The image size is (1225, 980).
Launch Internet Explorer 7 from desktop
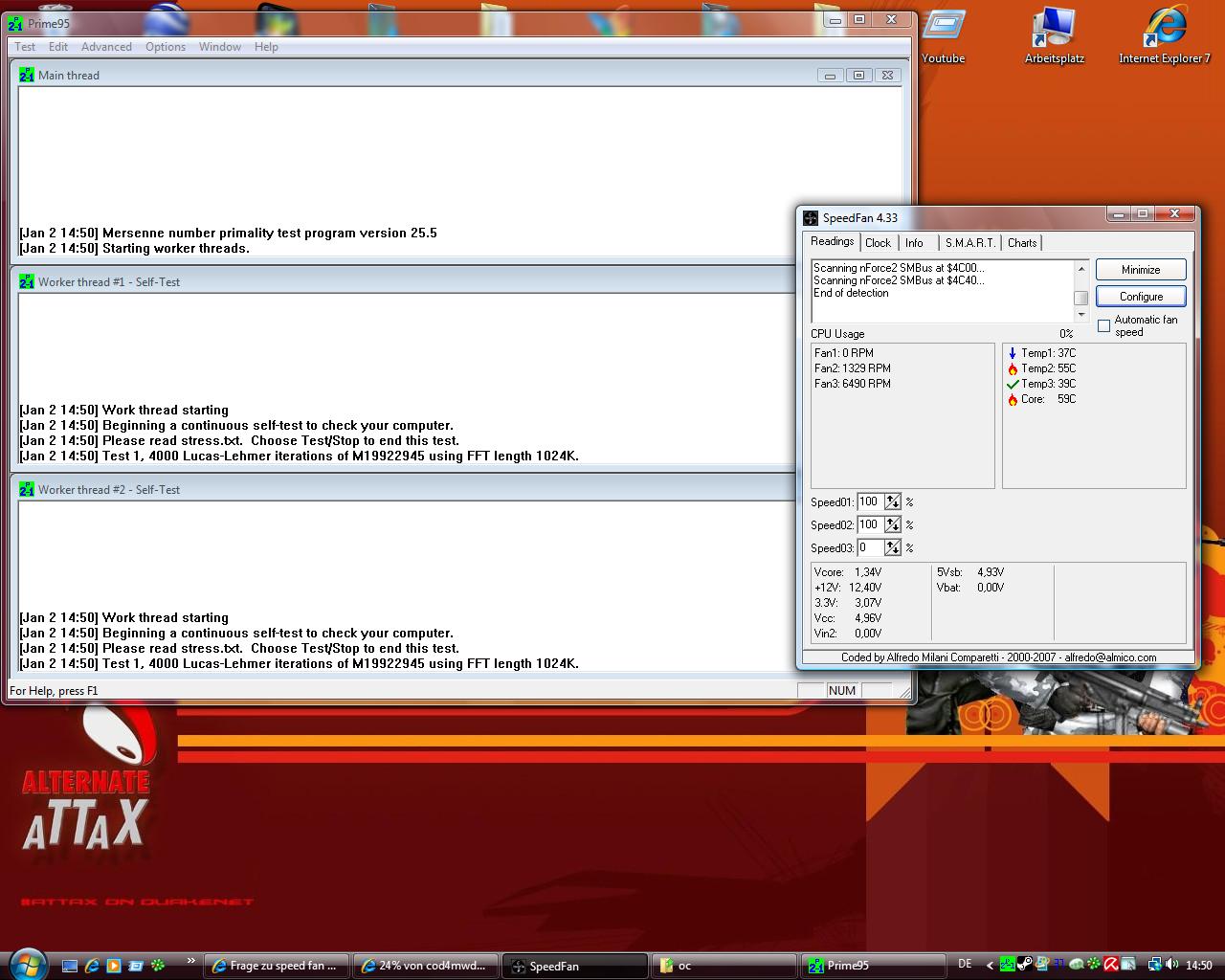tap(1165, 36)
